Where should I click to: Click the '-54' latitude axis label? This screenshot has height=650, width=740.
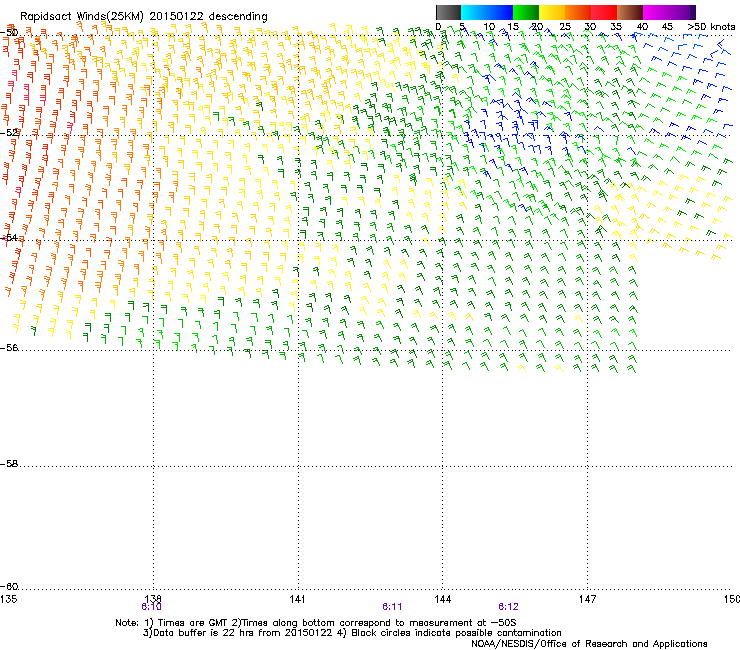point(9,237)
